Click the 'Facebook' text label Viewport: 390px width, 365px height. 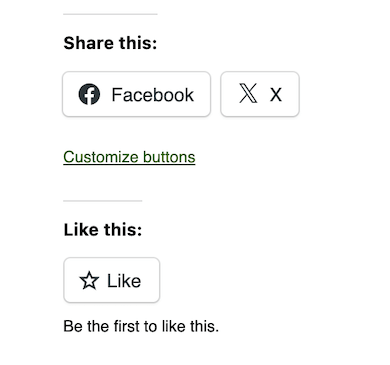click(152, 95)
